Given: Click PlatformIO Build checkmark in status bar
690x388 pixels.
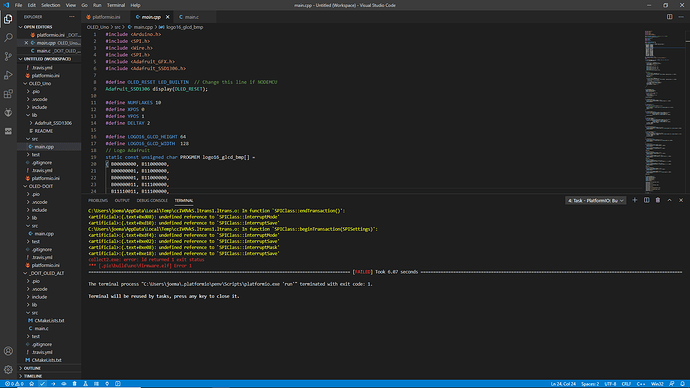Looking at the screenshot, I should pos(42,384).
